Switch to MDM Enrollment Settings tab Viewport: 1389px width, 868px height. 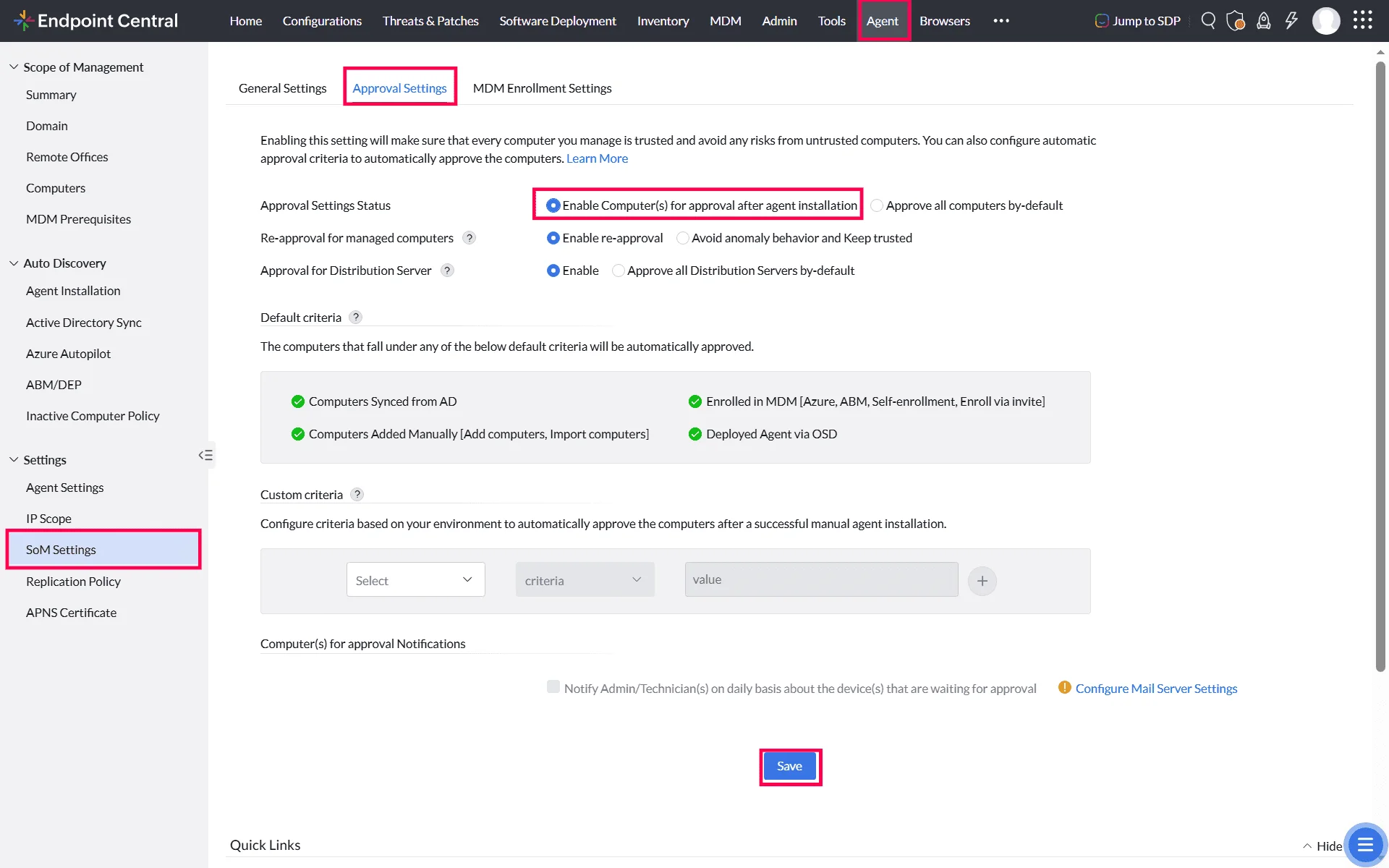coord(542,88)
